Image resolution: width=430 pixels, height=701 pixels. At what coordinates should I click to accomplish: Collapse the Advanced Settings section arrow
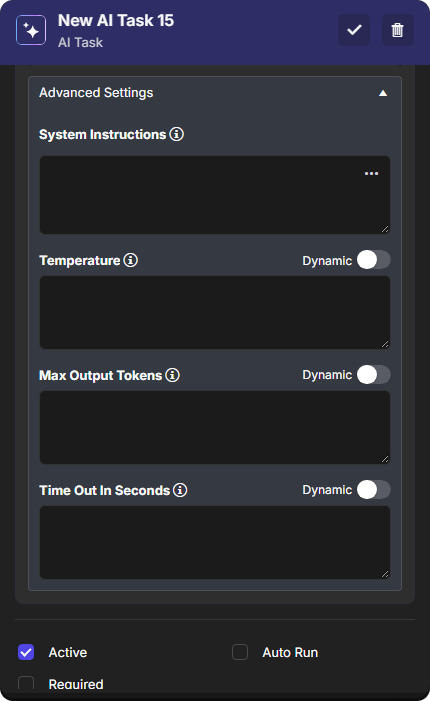[383, 93]
